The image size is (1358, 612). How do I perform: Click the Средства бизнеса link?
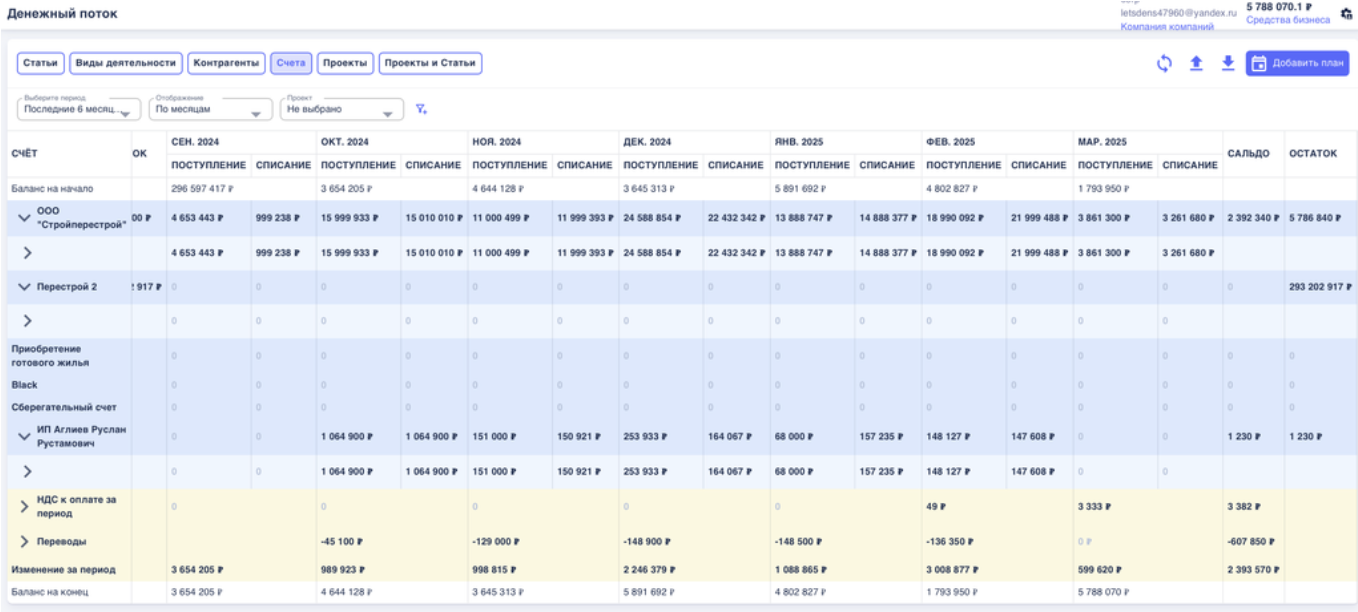coord(1287,20)
